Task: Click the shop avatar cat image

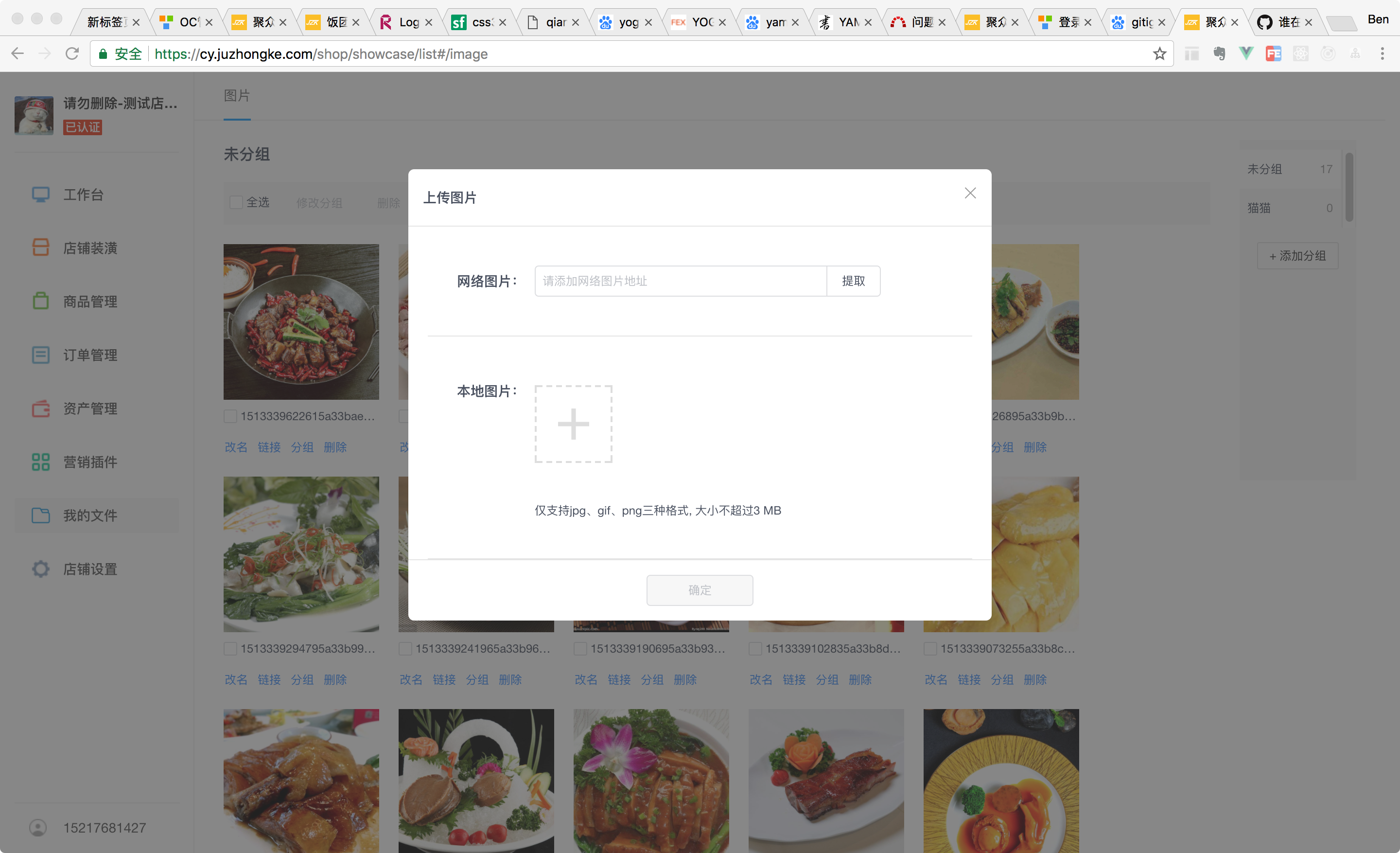Action: [x=34, y=115]
